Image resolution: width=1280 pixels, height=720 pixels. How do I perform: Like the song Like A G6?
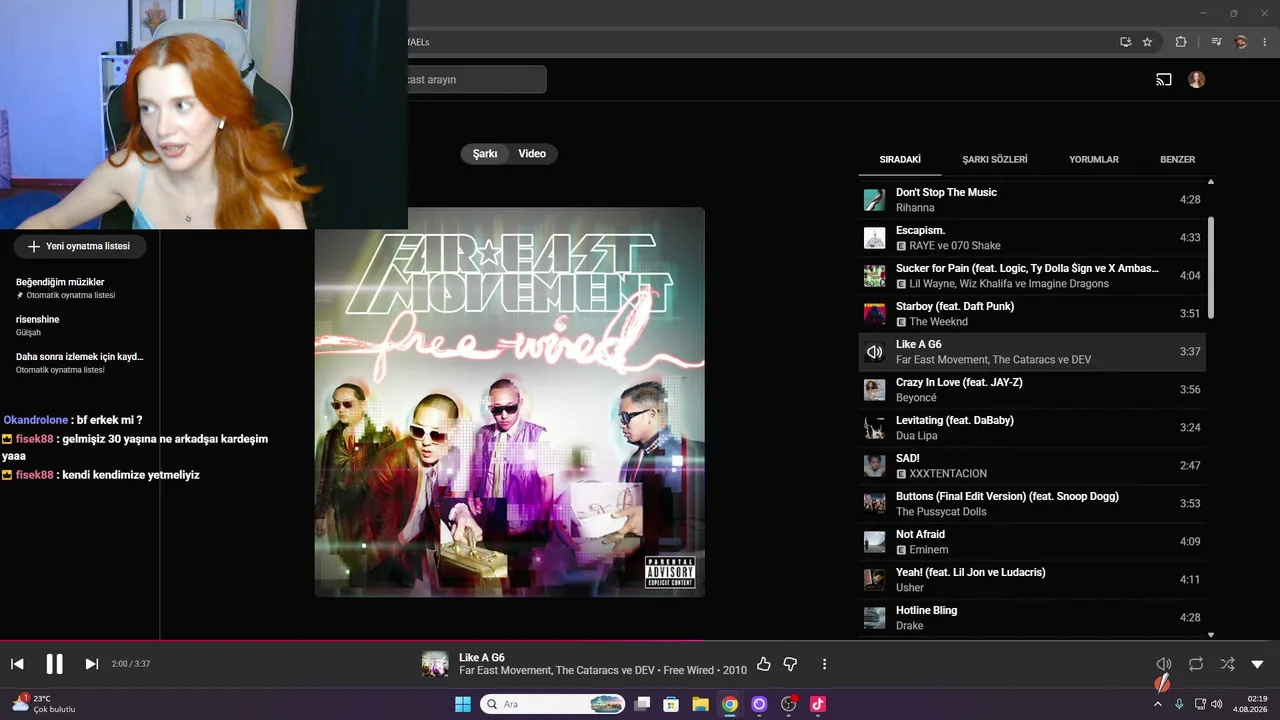764,664
